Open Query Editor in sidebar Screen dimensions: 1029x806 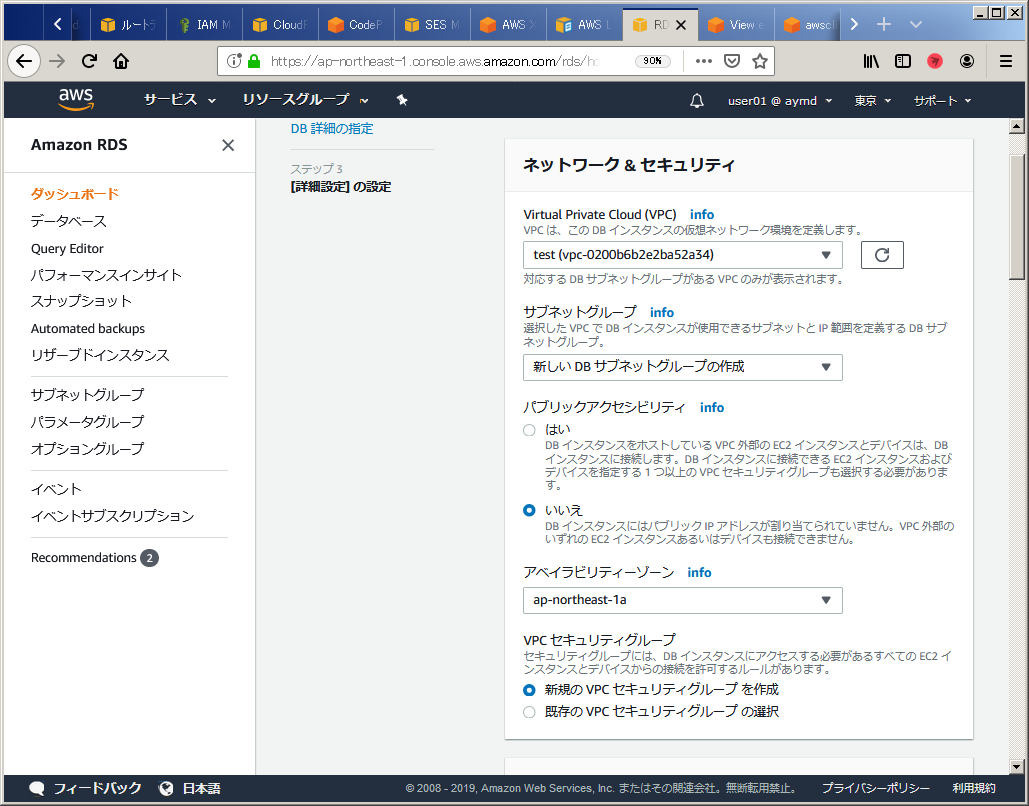pyautogui.click(x=67, y=249)
